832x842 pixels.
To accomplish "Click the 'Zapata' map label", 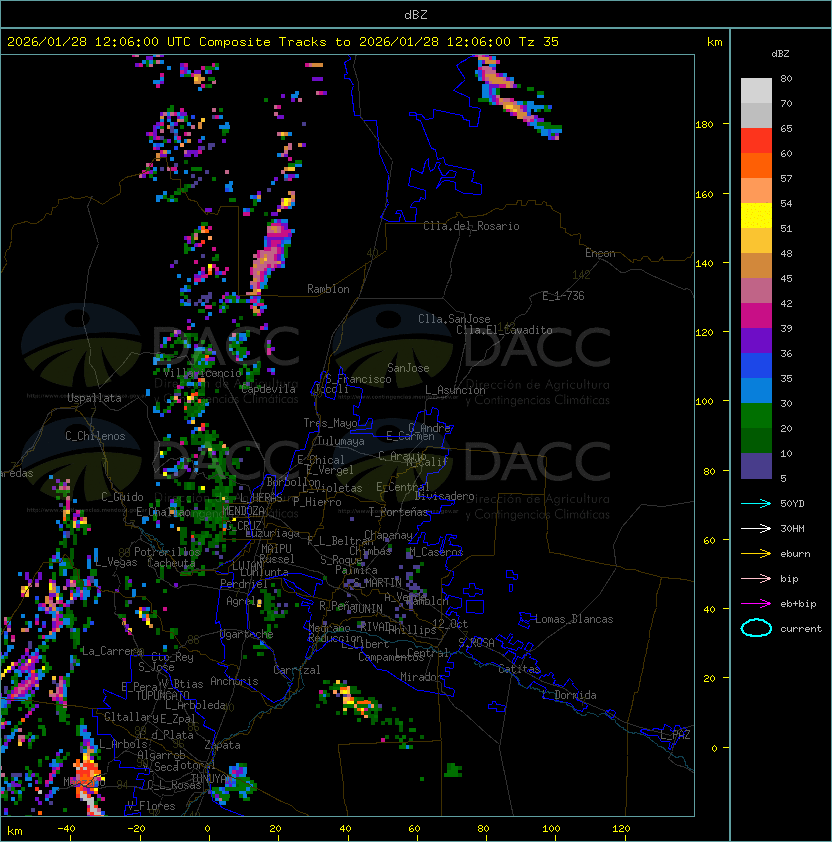I will click(222, 745).
